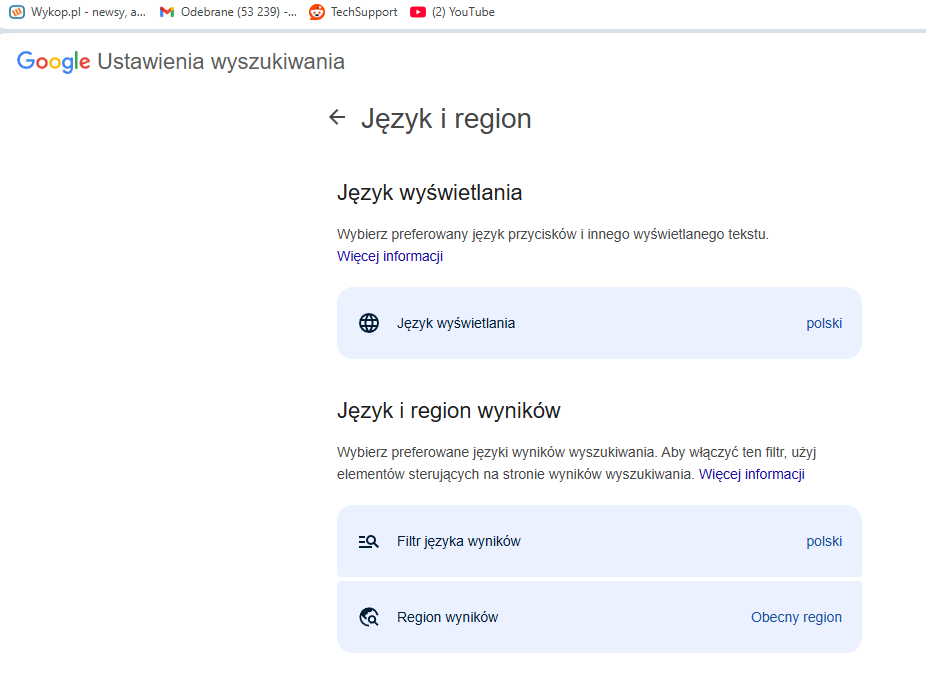The height and width of the screenshot is (696, 926).
Task: Click the filter search icon for Filtr języka wyników
Action: tap(369, 541)
